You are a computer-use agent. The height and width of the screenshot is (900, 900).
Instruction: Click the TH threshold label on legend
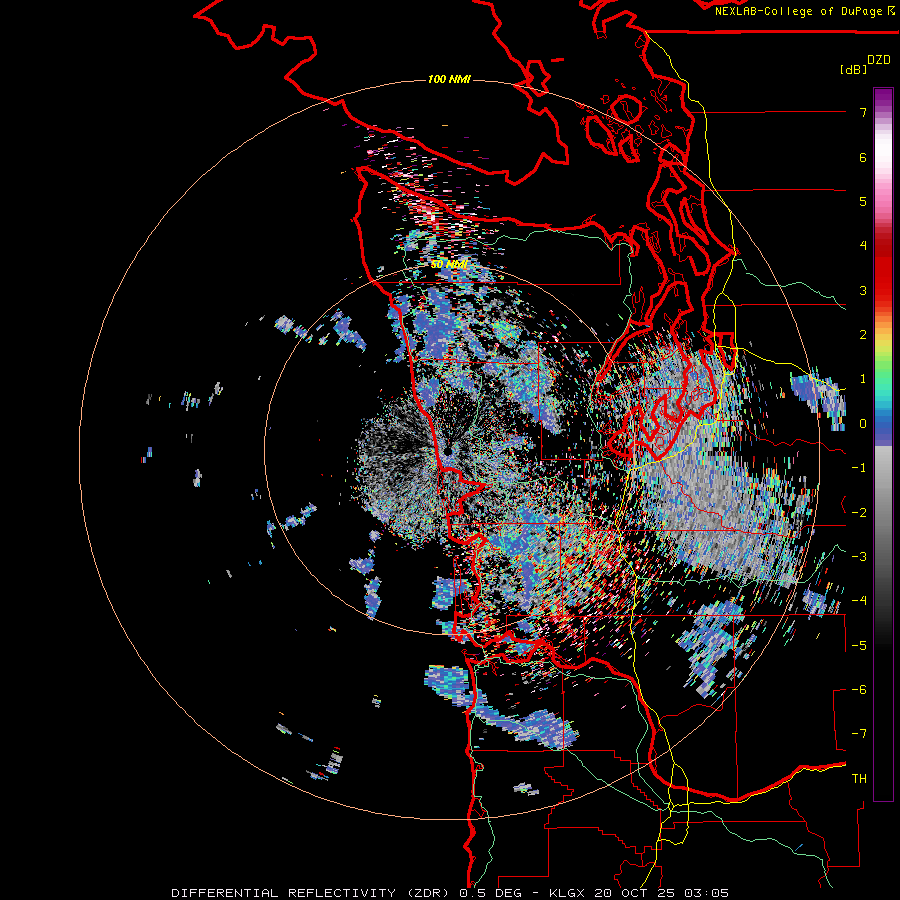point(859,779)
